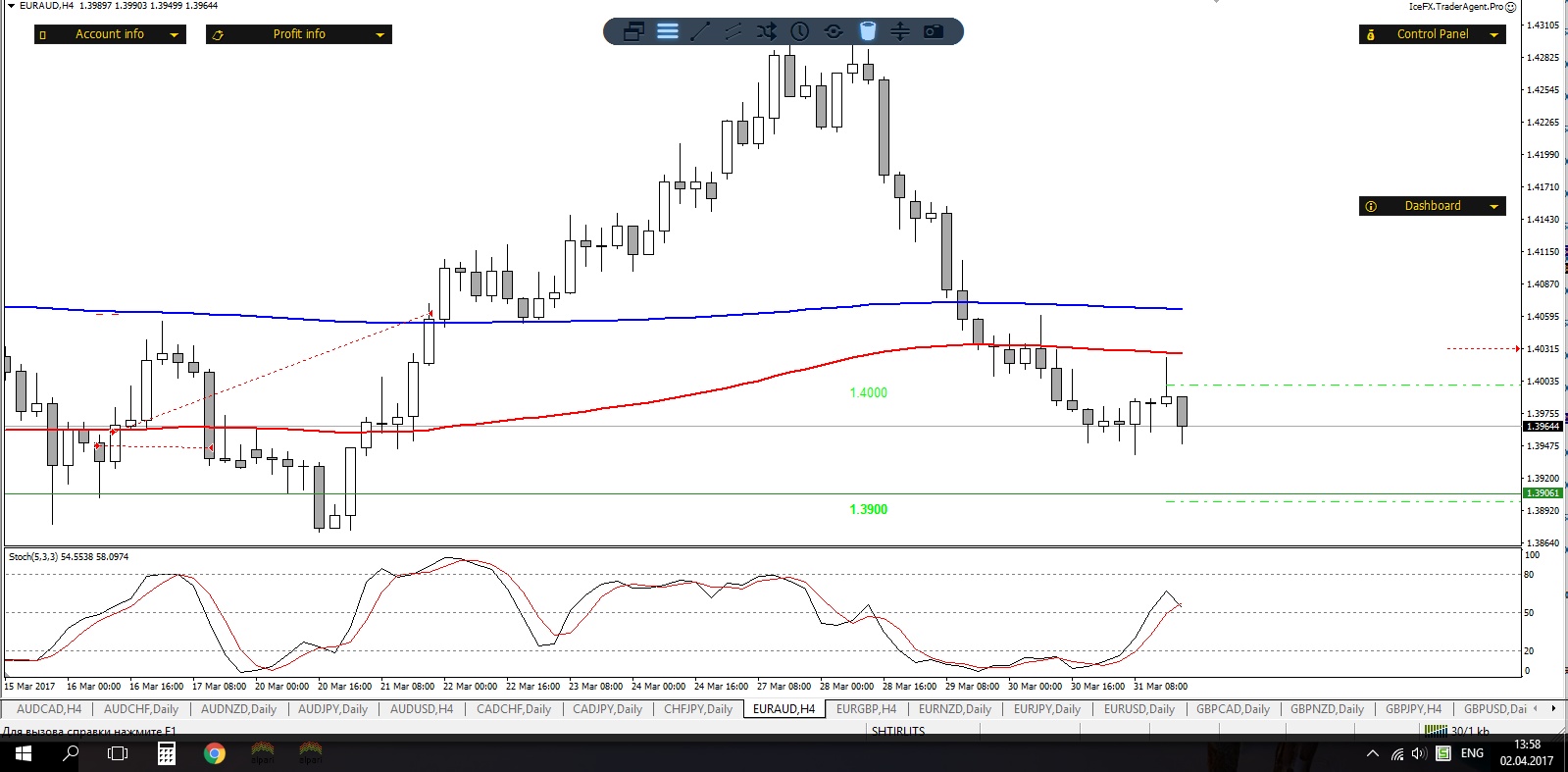Open the EURAUD,H4 chart header arrow

12,6
